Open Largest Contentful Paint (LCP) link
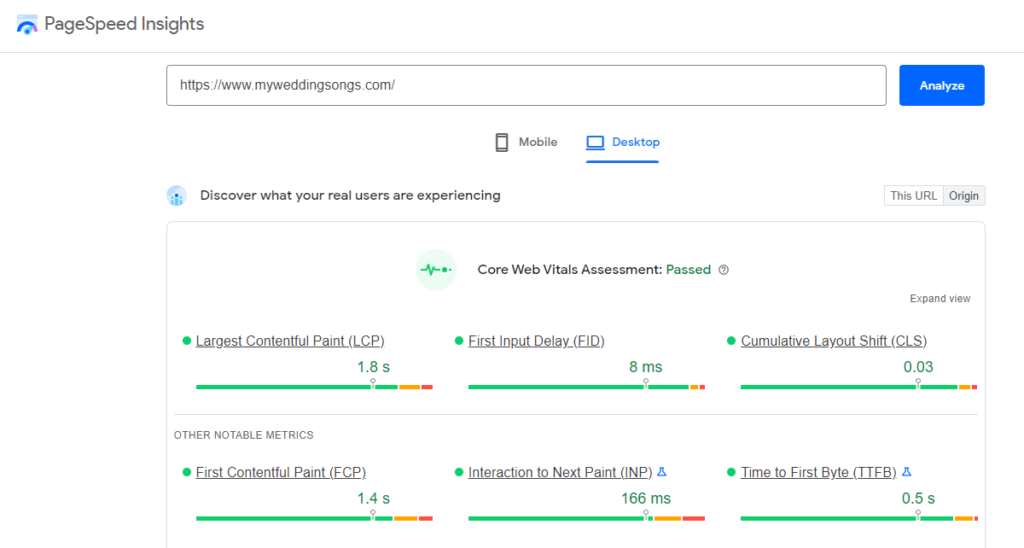Viewport: 1024px width, 548px height. (x=290, y=341)
